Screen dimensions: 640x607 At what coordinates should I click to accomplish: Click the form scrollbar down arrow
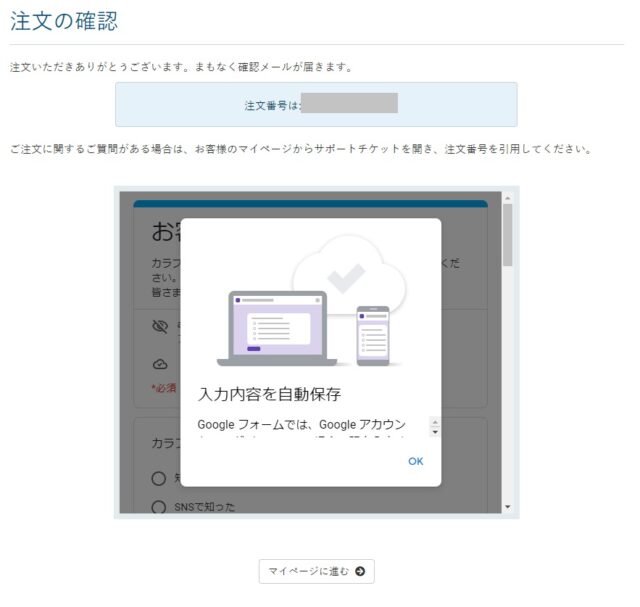507,507
